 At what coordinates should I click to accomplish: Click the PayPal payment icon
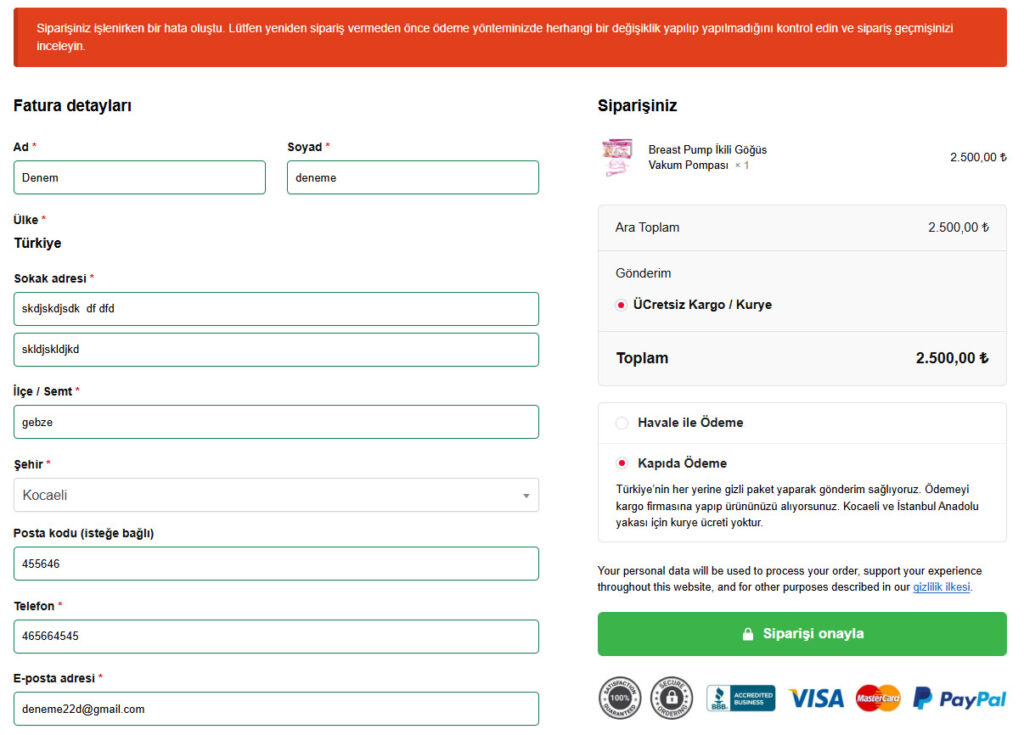pos(958,698)
